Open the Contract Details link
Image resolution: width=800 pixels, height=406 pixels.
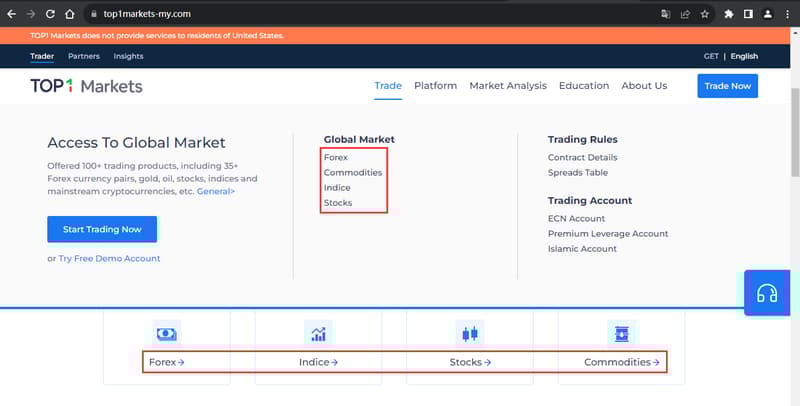(x=583, y=157)
